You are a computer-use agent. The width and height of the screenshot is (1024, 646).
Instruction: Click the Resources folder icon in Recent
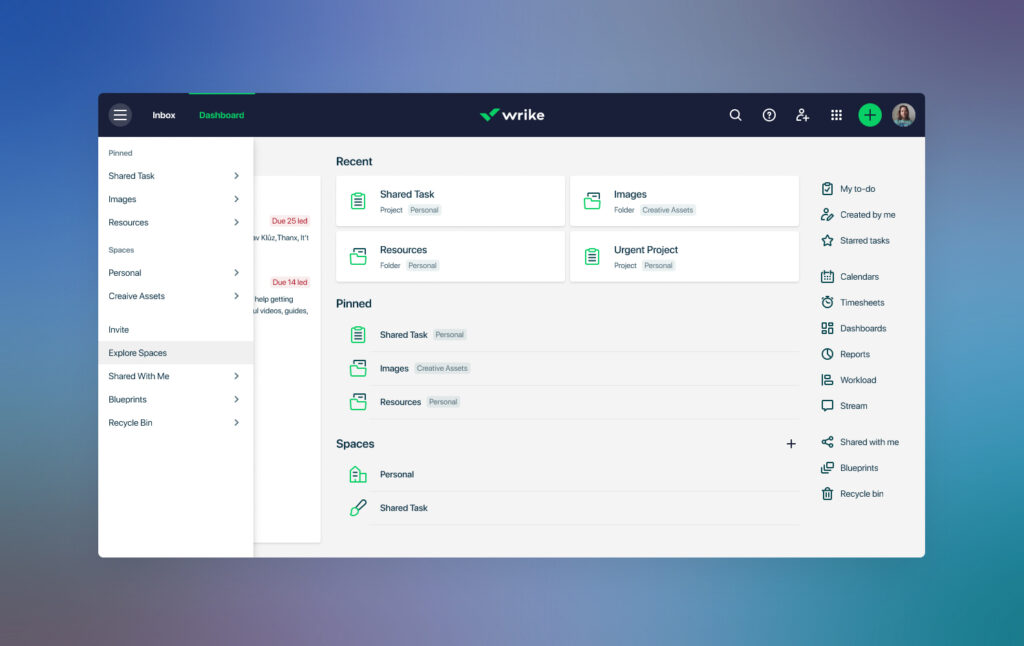(x=358, y=256)
